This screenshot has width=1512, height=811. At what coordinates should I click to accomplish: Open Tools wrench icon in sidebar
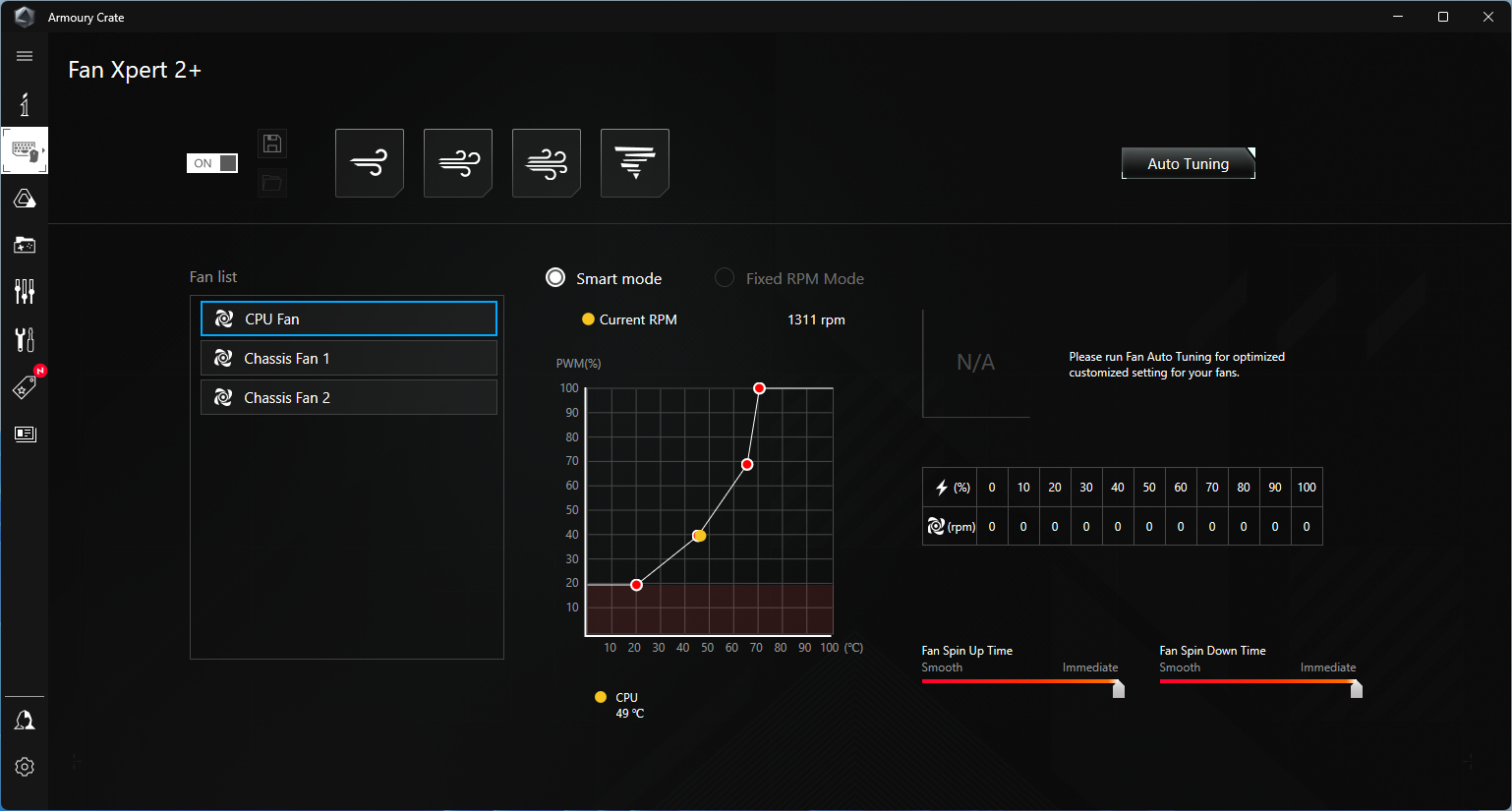pos(25,339)
